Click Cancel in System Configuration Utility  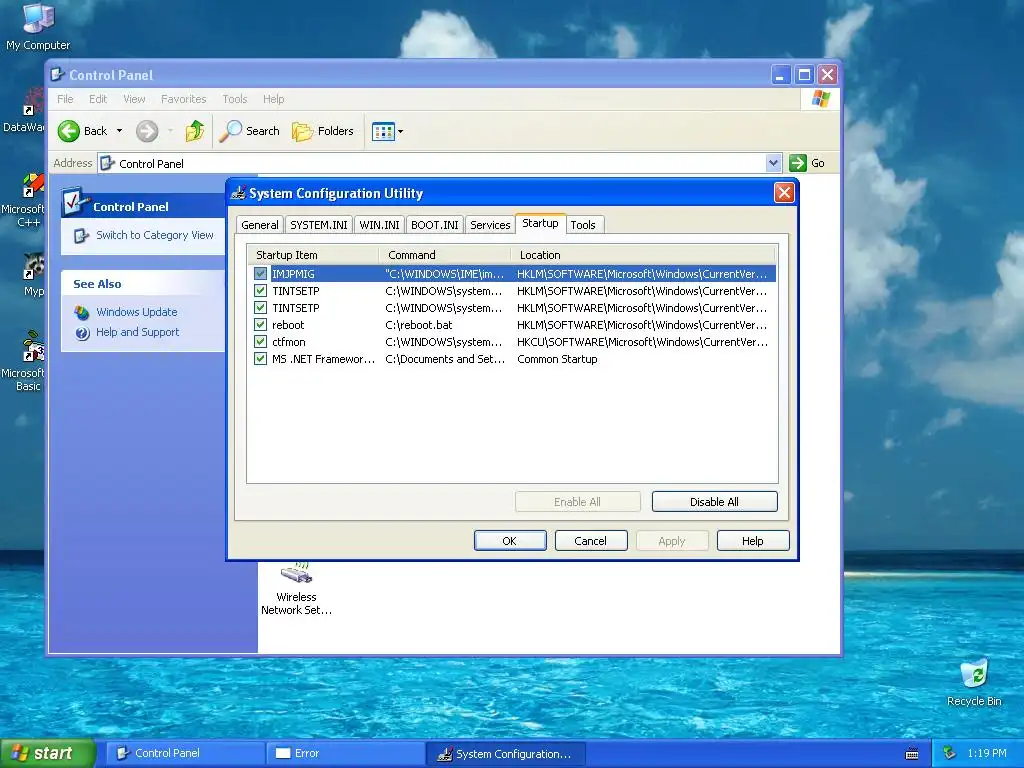(591, 541)
